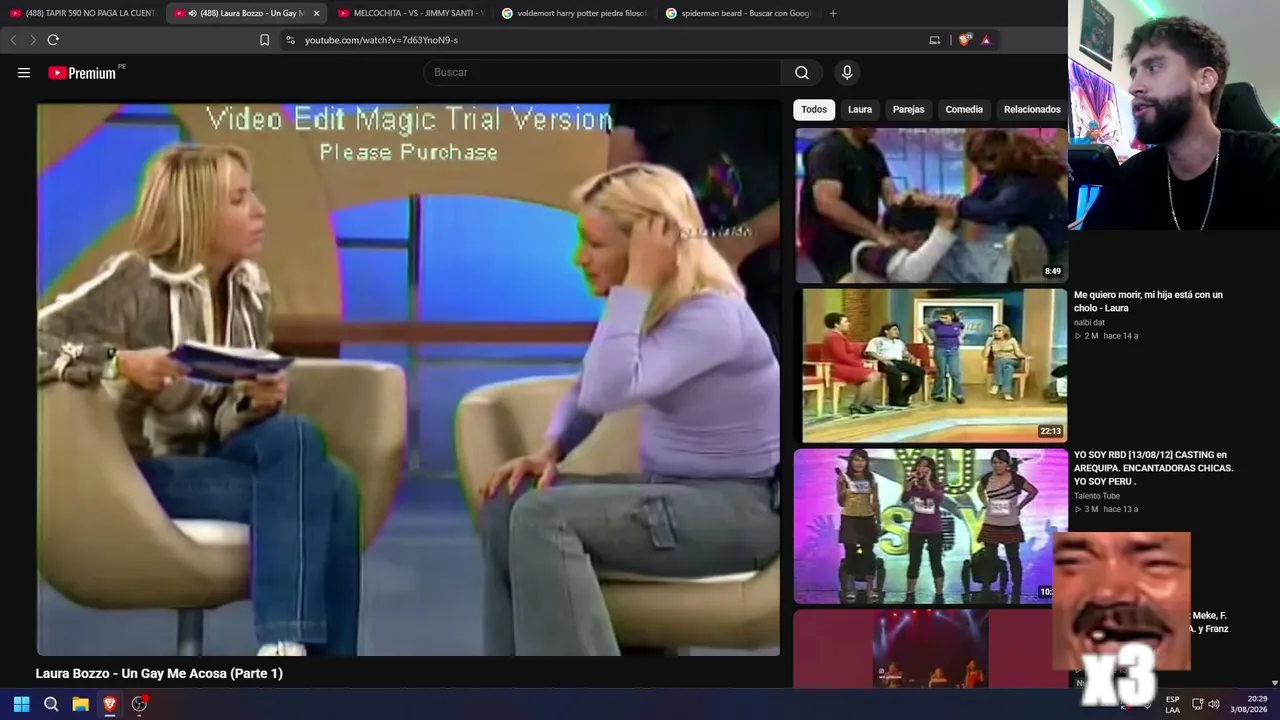Click the search magnifier button
This screenshot has height=720, width=1280.
[802, 73]
